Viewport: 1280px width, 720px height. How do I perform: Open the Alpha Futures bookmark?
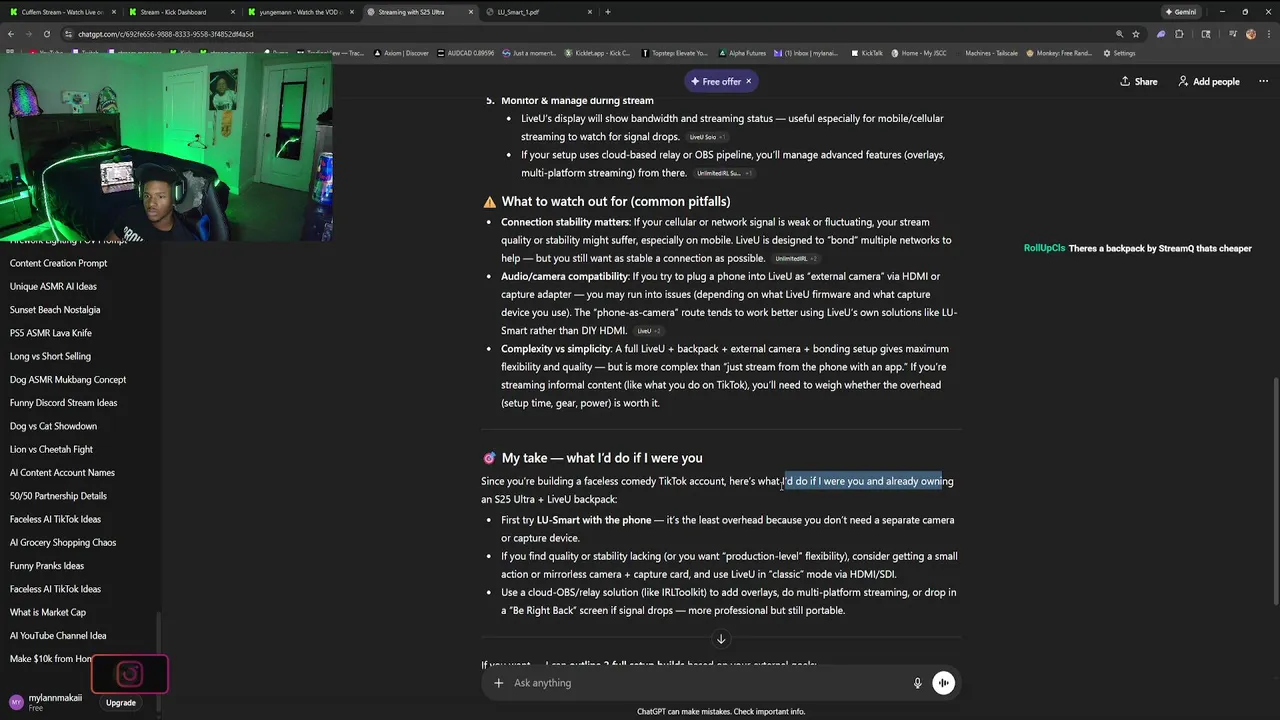click(x=744, y=53)
